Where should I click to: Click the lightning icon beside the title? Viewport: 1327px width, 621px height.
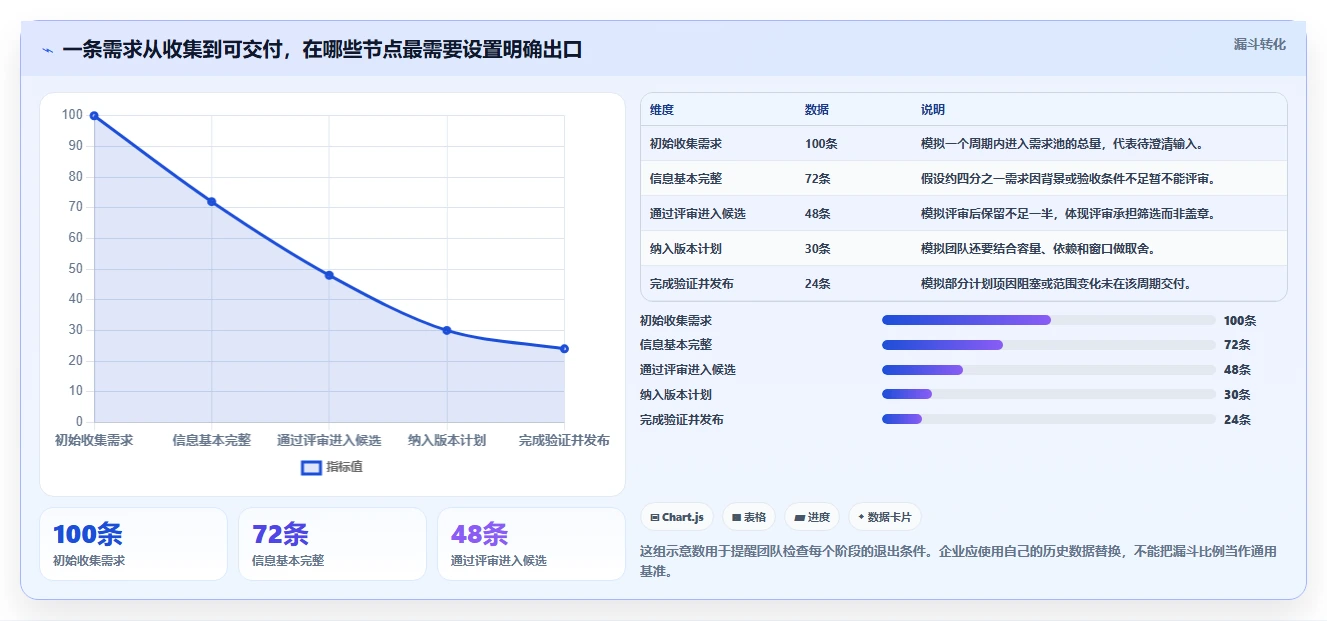47,50
